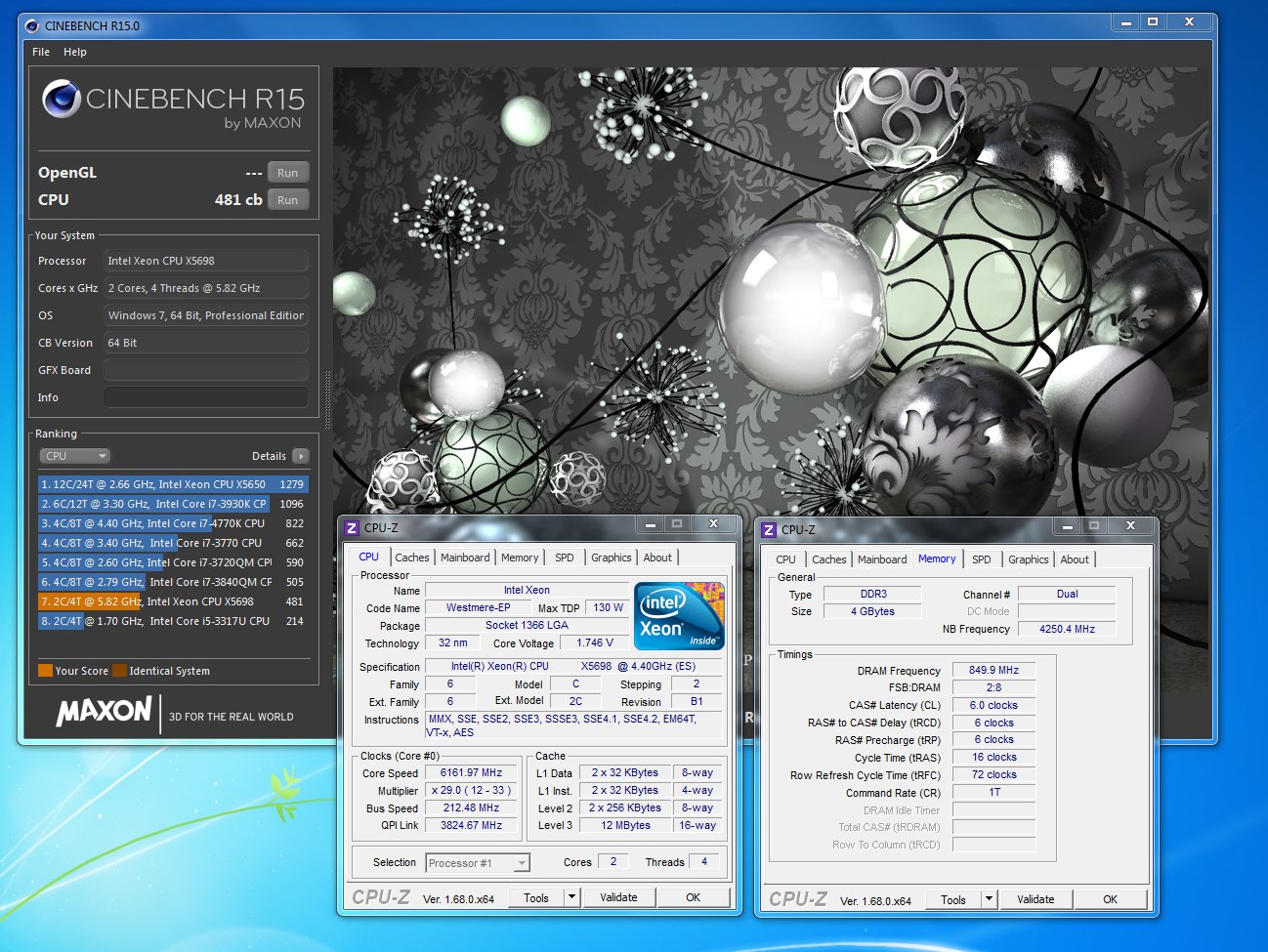The image size is (1268, 952).
Task: Open the Processor #1 selection dropdown
Action: pyautogui.click(x=478, y=863)
